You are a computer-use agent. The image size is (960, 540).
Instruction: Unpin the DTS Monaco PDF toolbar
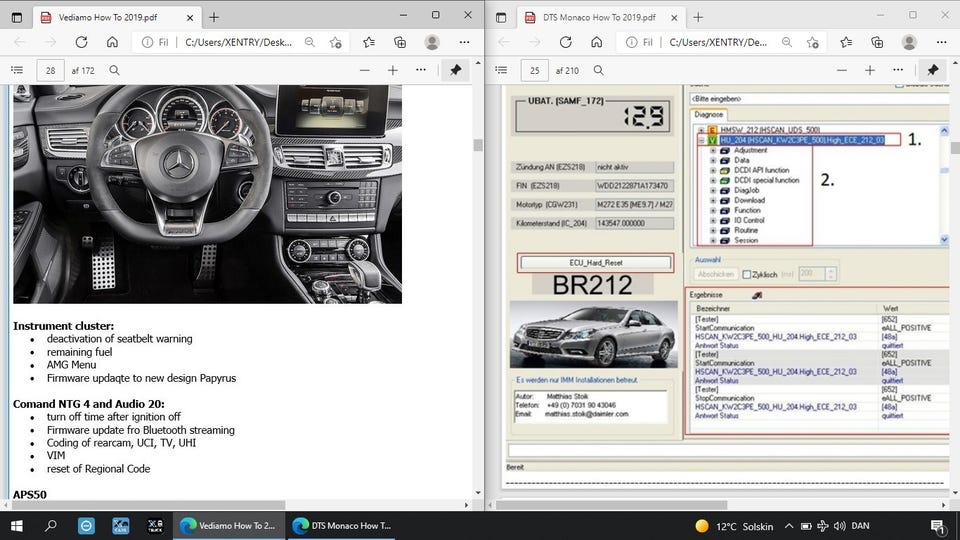tap(932, 70)
